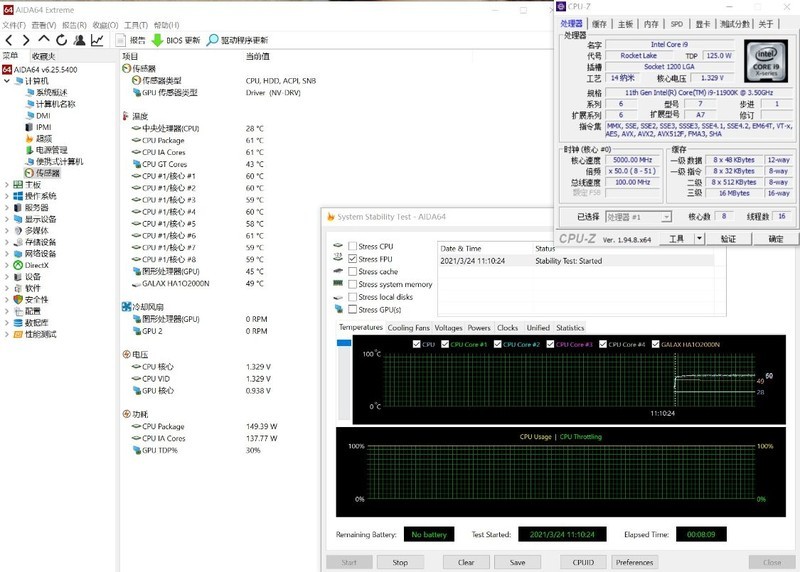Uncheck the Stress FPU checkbox
This screenshot has height=572, width=800.
coord(352,259)
